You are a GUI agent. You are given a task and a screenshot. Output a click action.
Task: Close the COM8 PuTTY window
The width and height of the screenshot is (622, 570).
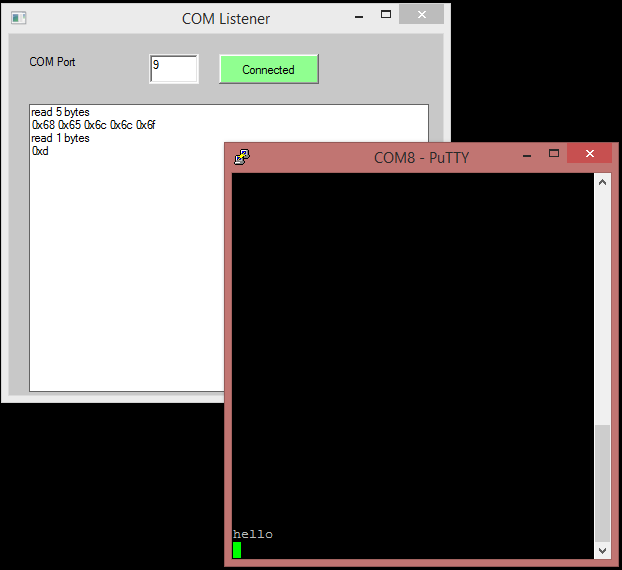pos(589,154)
